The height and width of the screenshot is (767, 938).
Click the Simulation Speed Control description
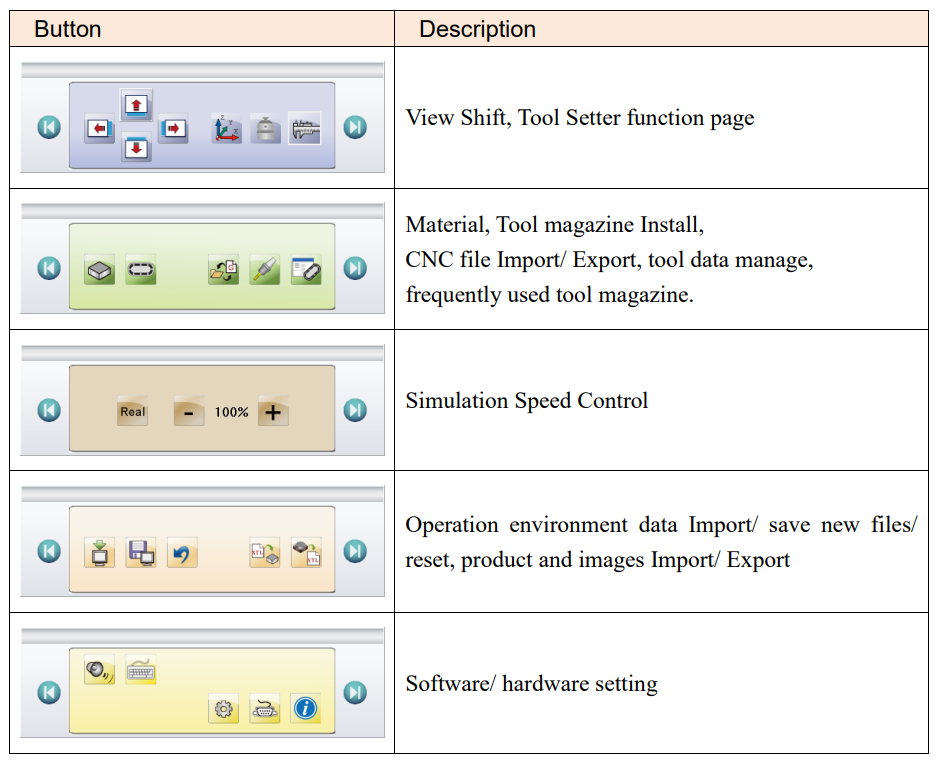pyautogui.click(x=526, y=400)
